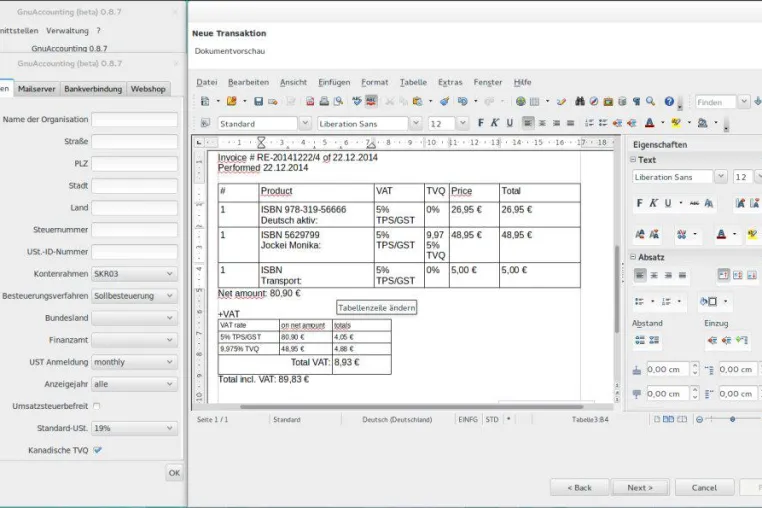Insert a hyperlink with globe icon
762x508 pixels.
520,101
